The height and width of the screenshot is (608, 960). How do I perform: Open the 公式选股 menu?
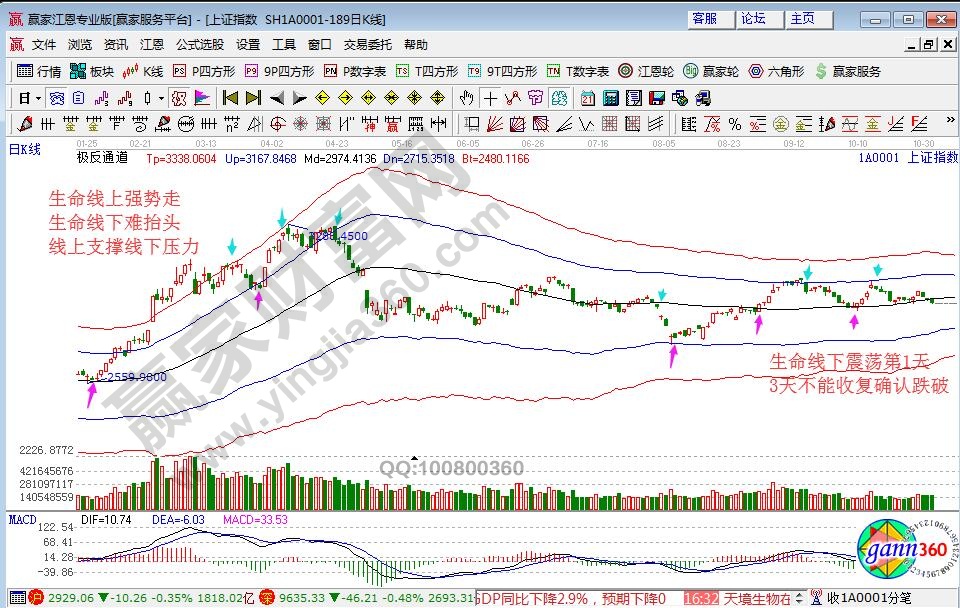(x=200, y=45)
